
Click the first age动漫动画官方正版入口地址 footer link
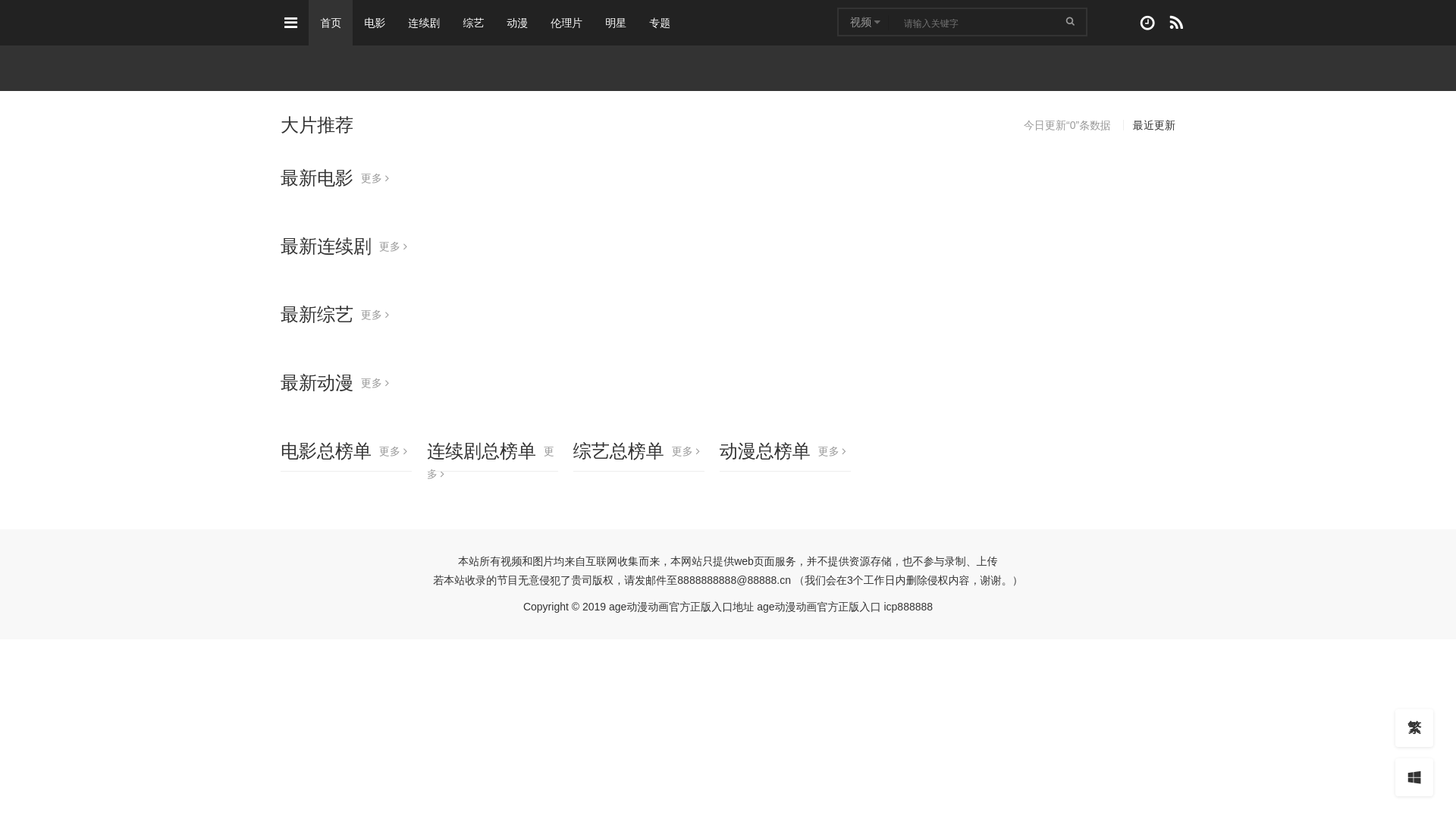(x=681, y=607)
